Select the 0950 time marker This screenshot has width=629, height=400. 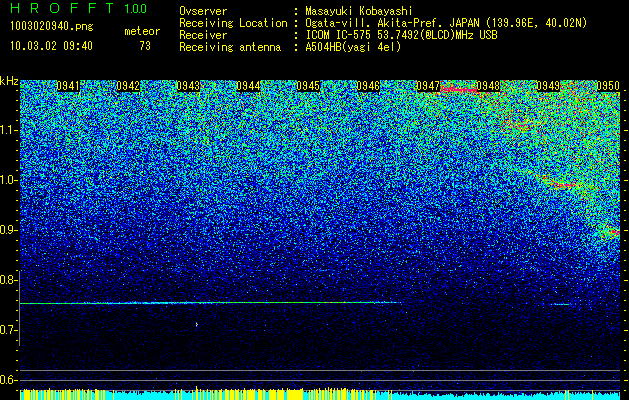point(608,86)
